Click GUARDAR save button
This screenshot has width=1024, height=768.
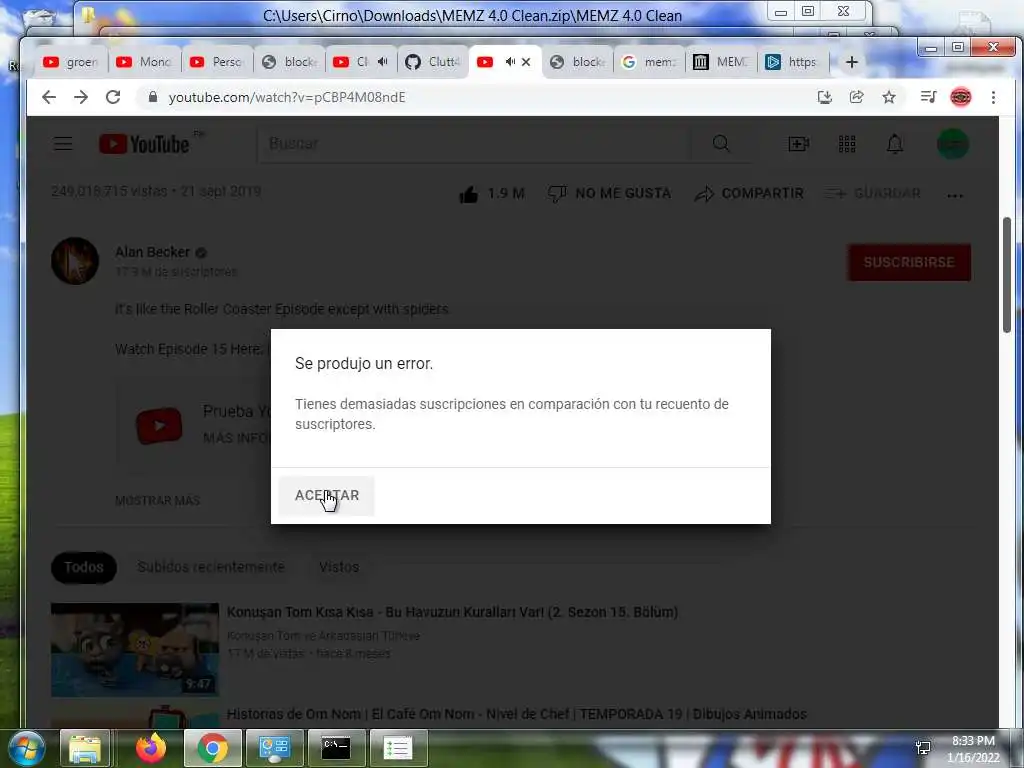pyautogui.click(x=872, y=194)
